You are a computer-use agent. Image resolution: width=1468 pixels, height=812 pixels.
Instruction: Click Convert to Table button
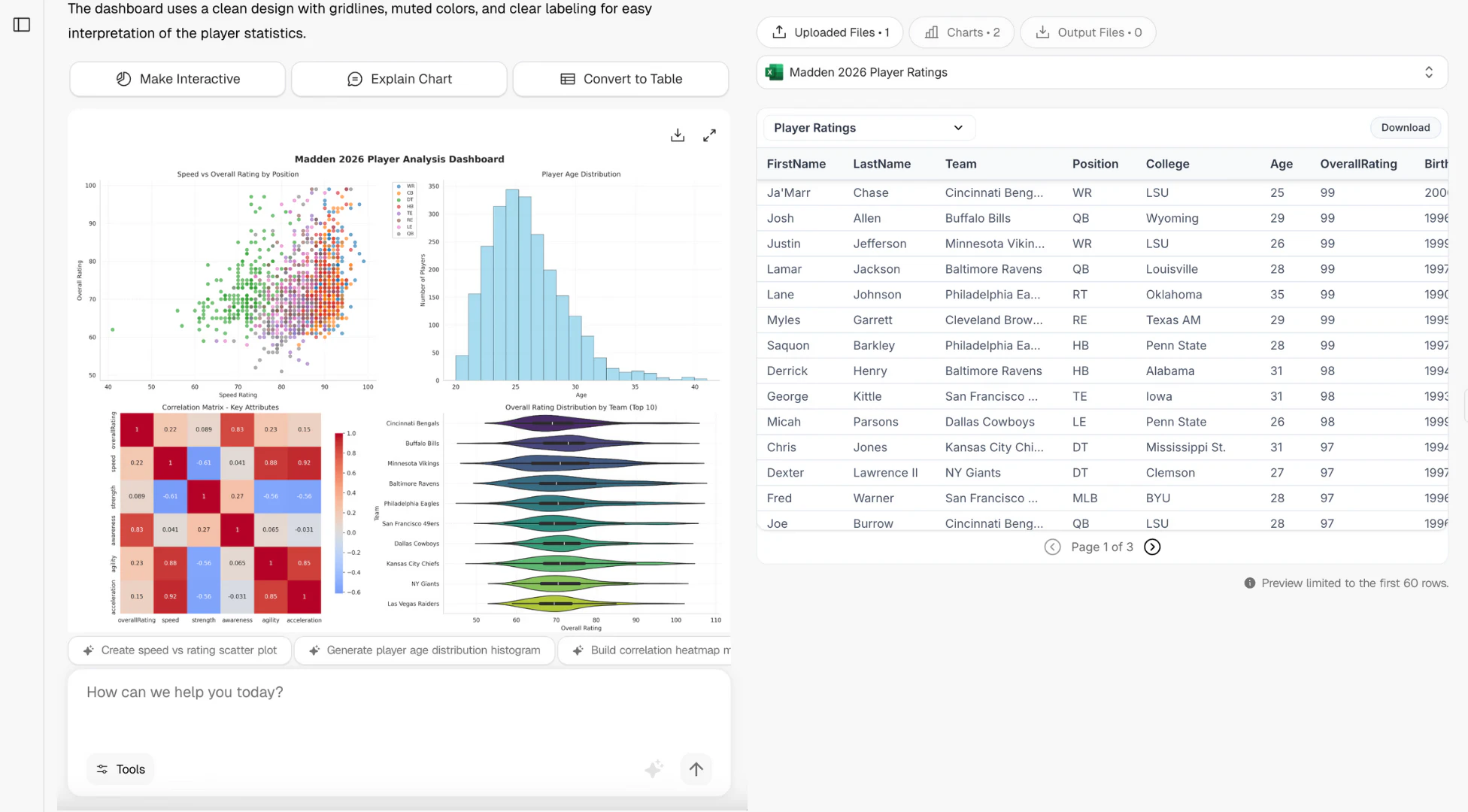(620, 79)
